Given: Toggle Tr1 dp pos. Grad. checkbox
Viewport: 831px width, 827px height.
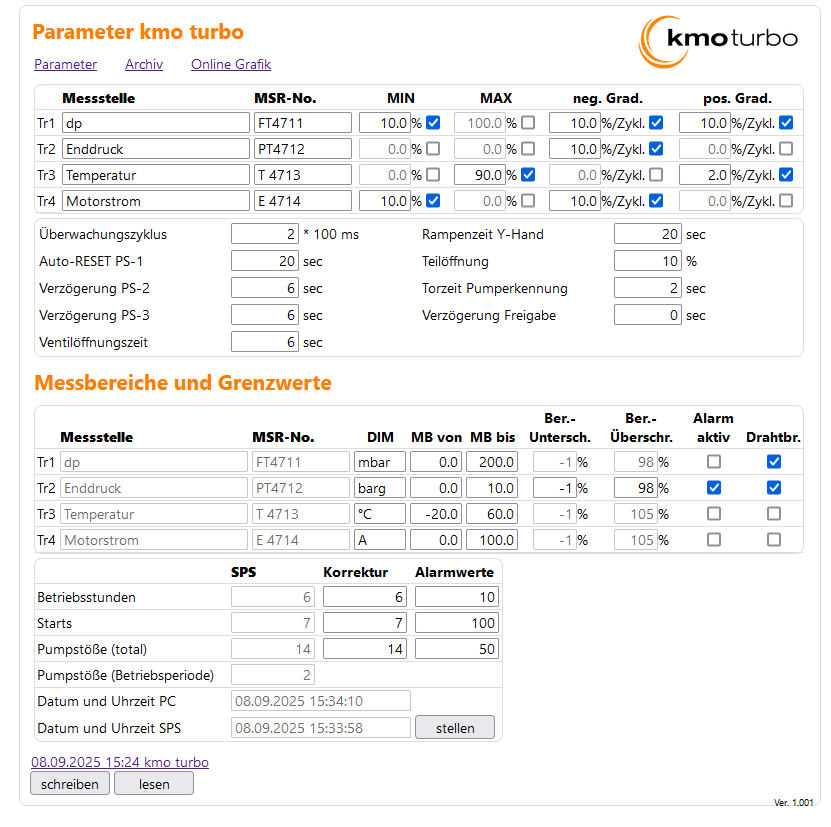Looking at the screenshot, I should pos(786,122).
